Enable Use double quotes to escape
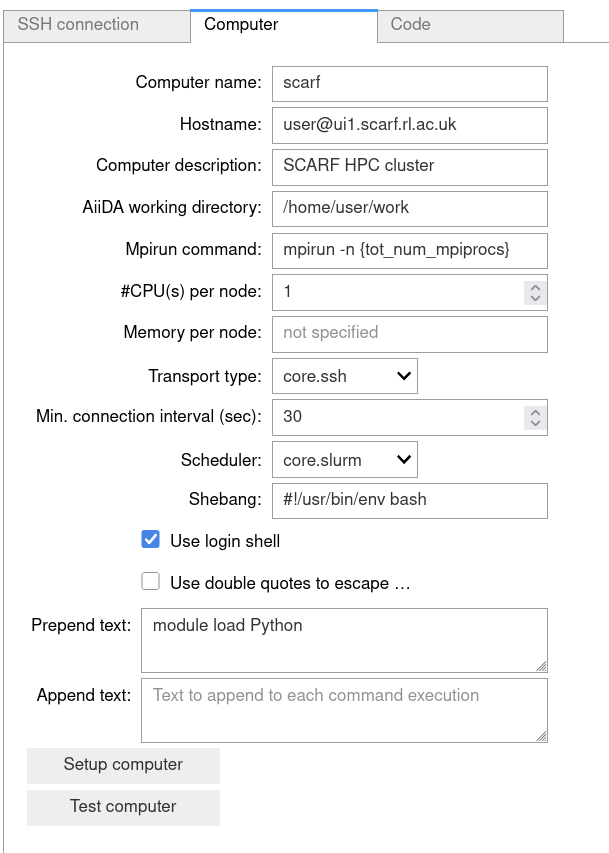Image resolution: width=609 pixels, height=853 pixels. 151,582
